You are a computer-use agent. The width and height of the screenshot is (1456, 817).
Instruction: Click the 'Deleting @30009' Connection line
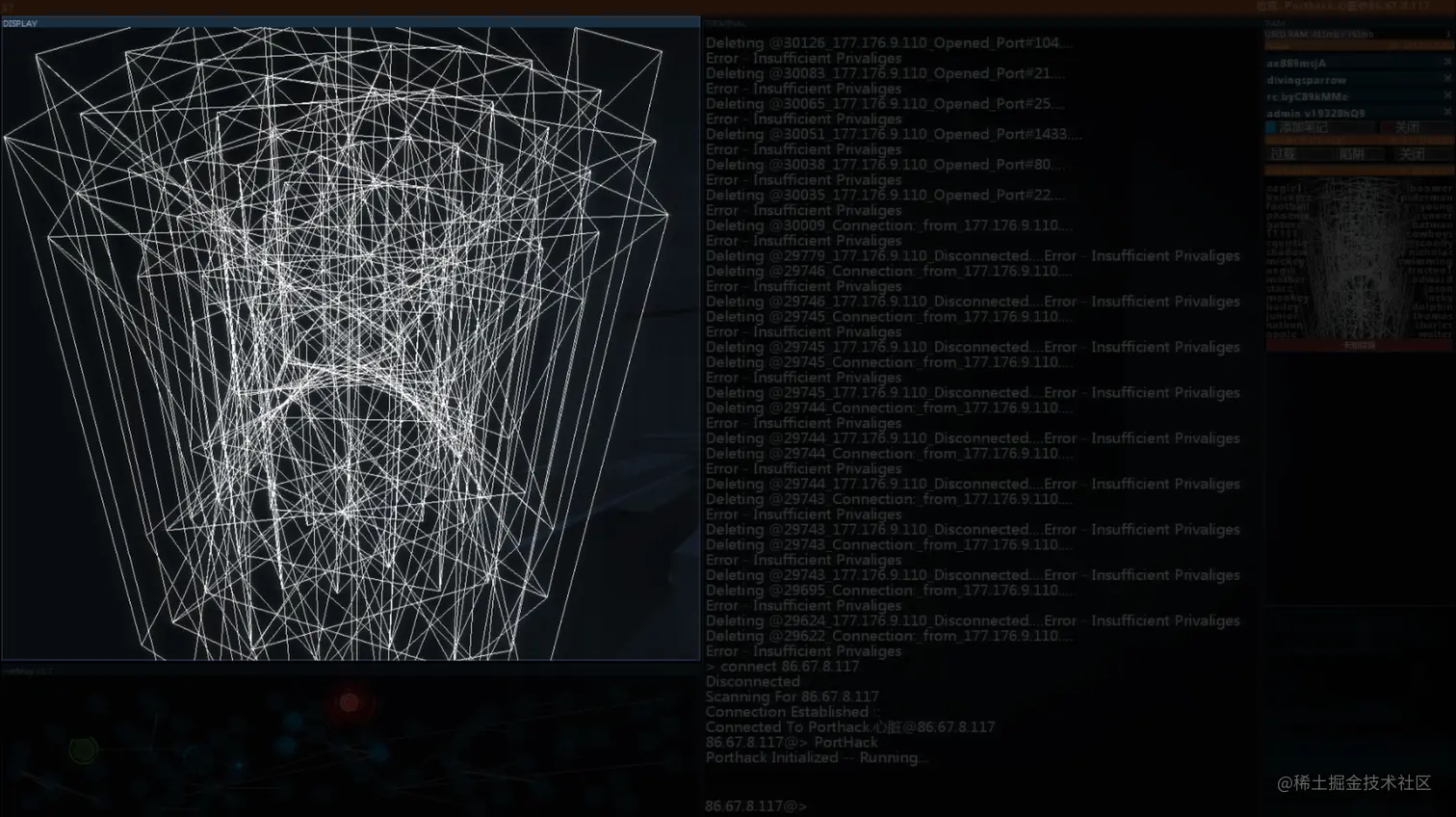pos(888,225)
